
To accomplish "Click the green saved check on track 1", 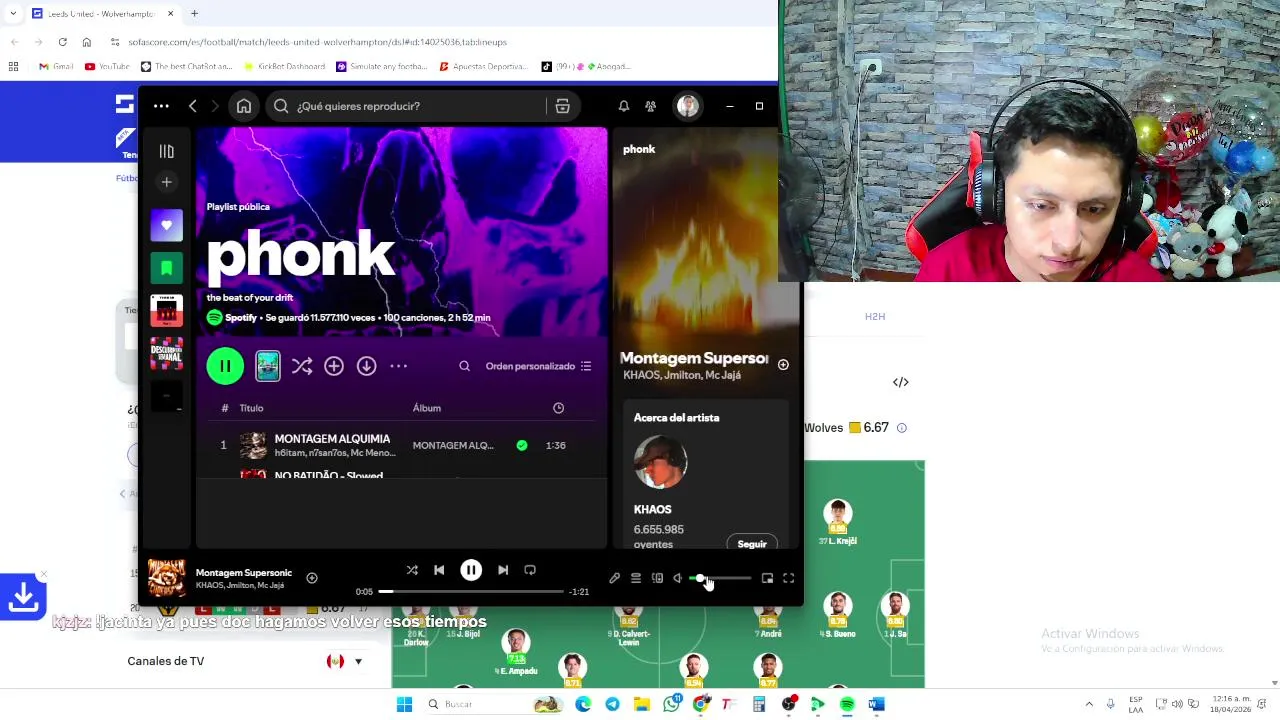I will pos(522,445).
